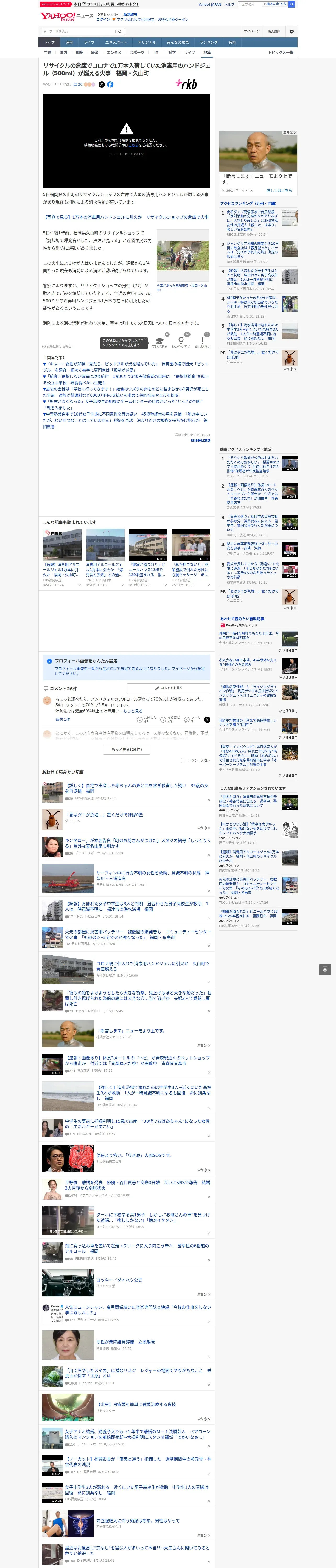336x1568 pixels.
Task: Click the Yahoo! JAPAN logo
Action: click(x=57, y=16)
